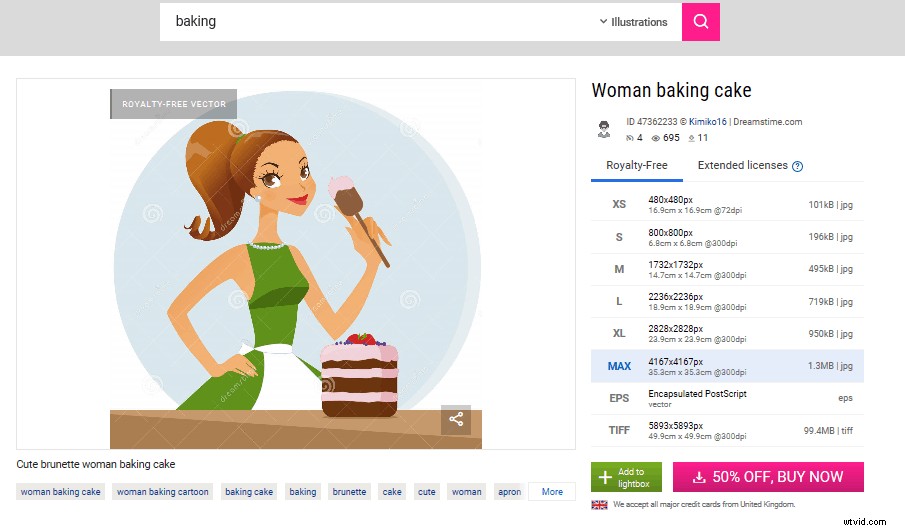This screenshot has height=531, width=905.
Task: Select the Royalty-Free tab
Action: [x=637, y=166]
